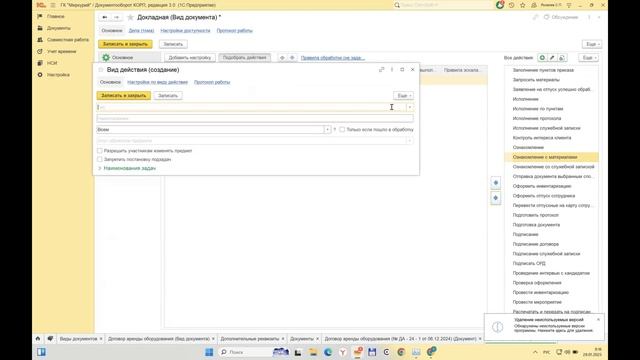This screenshot has width=640, height=360.
Task: Click Удаление неиспользуемых версий notification
Action: (x=544, y=326)
